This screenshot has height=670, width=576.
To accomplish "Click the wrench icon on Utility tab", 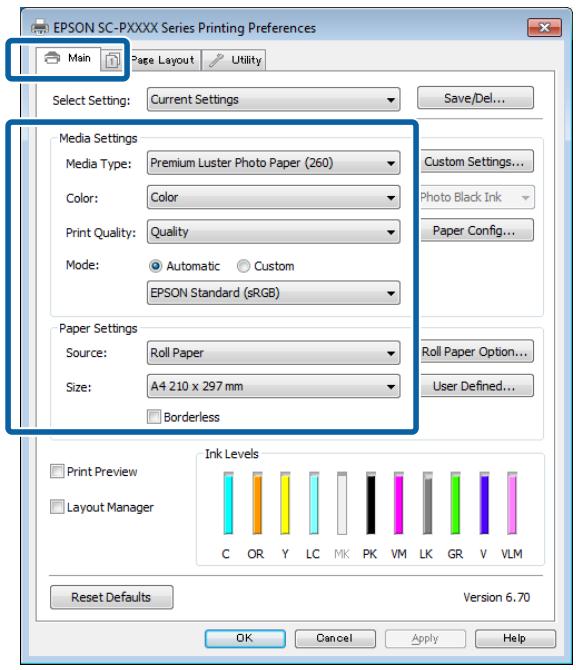I will coord(216,61).
